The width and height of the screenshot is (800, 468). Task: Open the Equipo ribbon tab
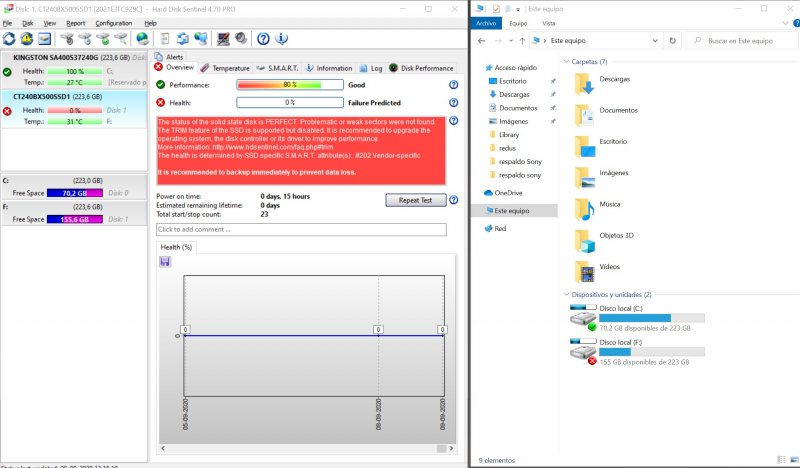[518, 23]
